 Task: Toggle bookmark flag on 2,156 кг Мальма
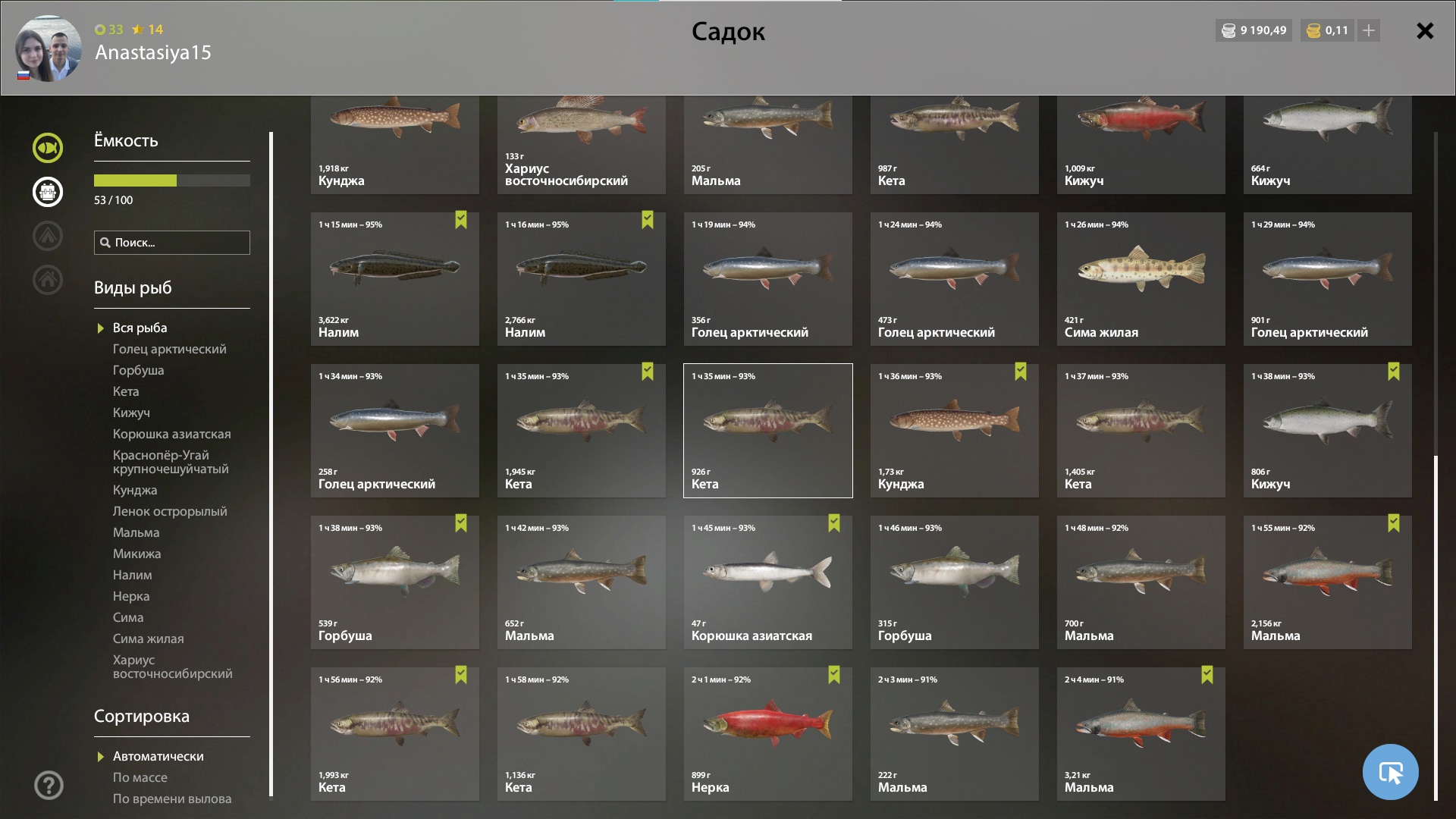tap(1394, 523)
